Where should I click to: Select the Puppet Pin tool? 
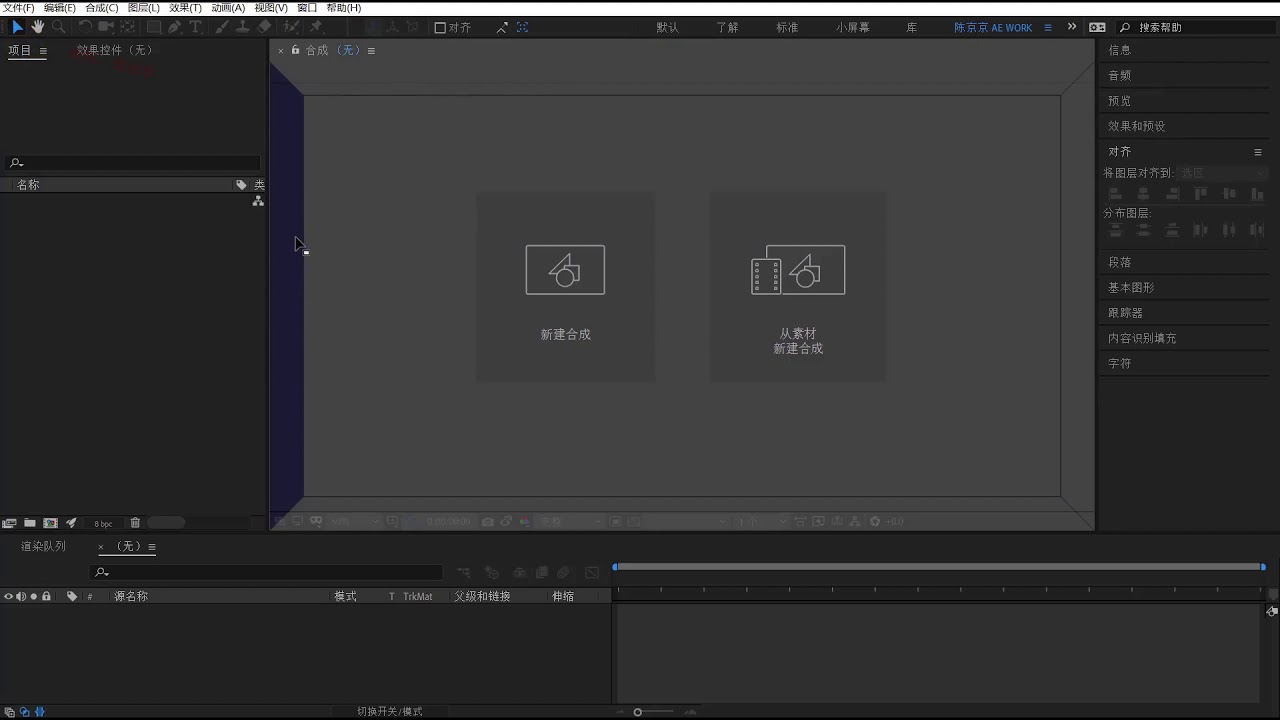(316, 27)
